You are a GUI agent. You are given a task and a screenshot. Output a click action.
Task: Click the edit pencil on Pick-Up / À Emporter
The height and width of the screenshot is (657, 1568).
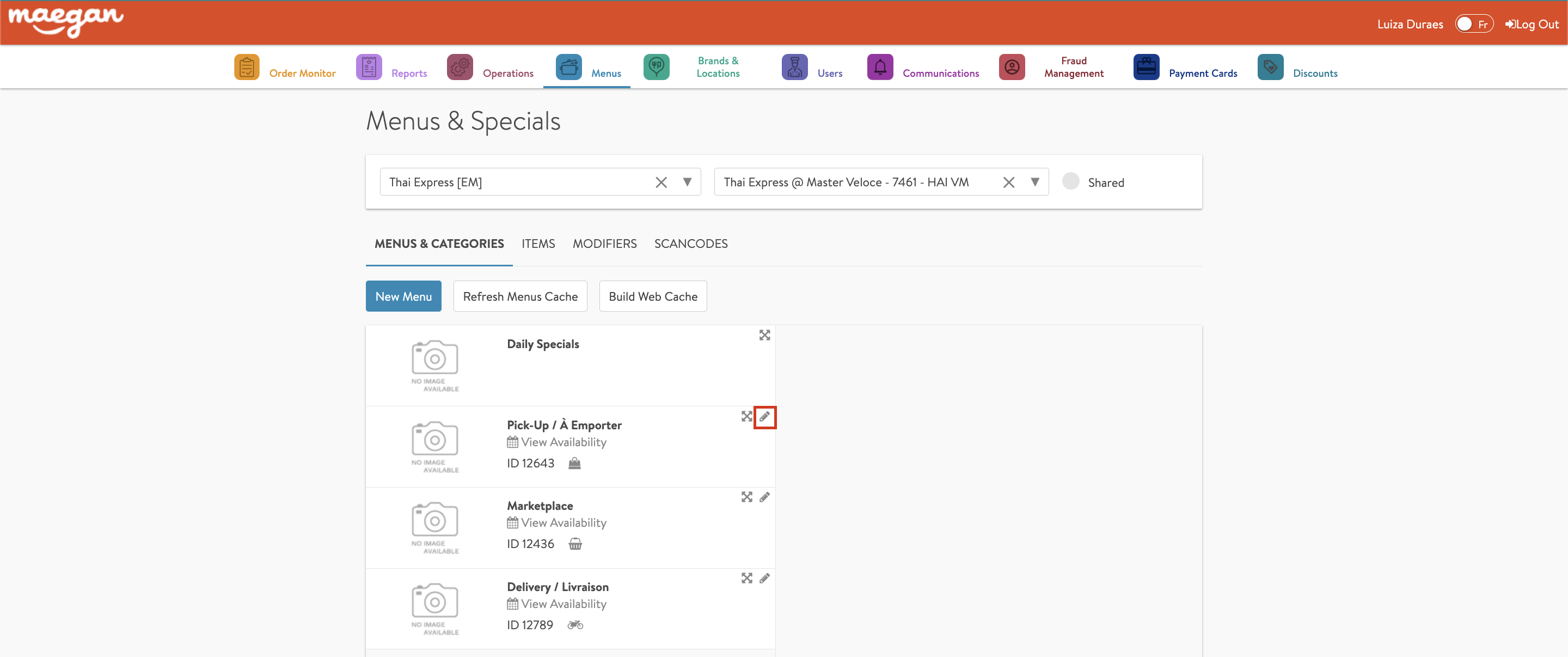765,418
